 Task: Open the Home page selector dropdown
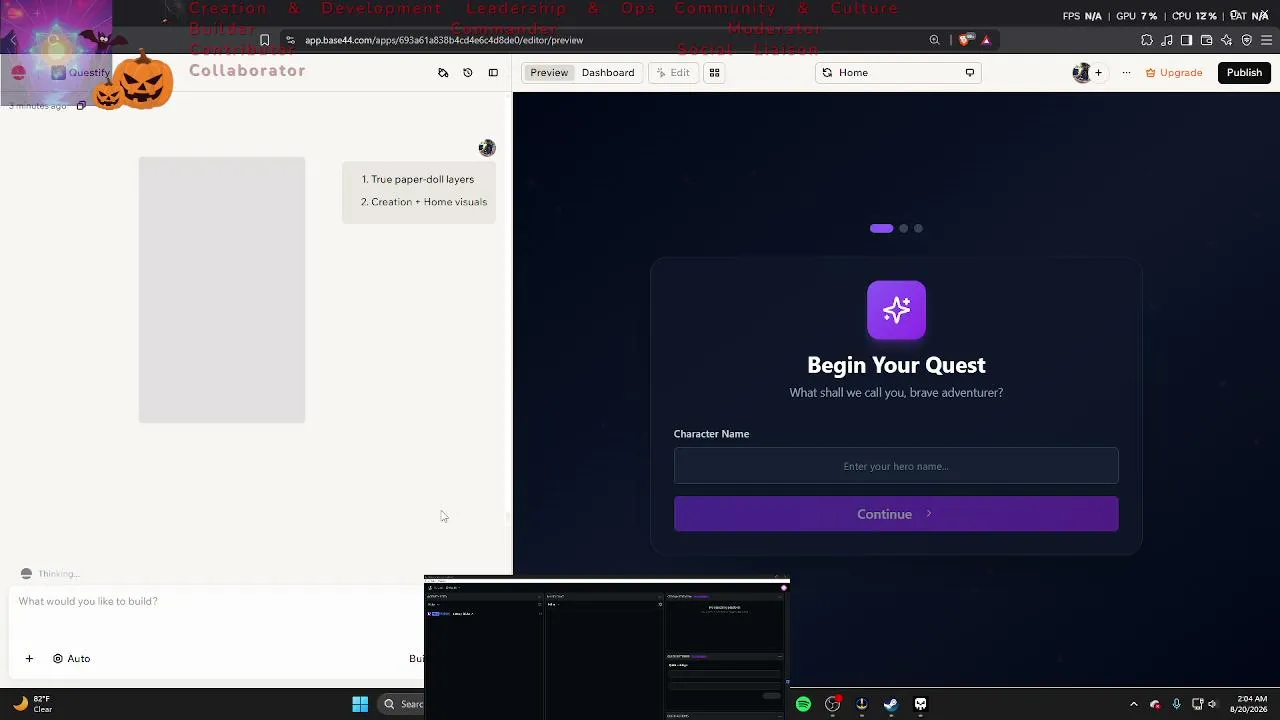coord(897,73)
